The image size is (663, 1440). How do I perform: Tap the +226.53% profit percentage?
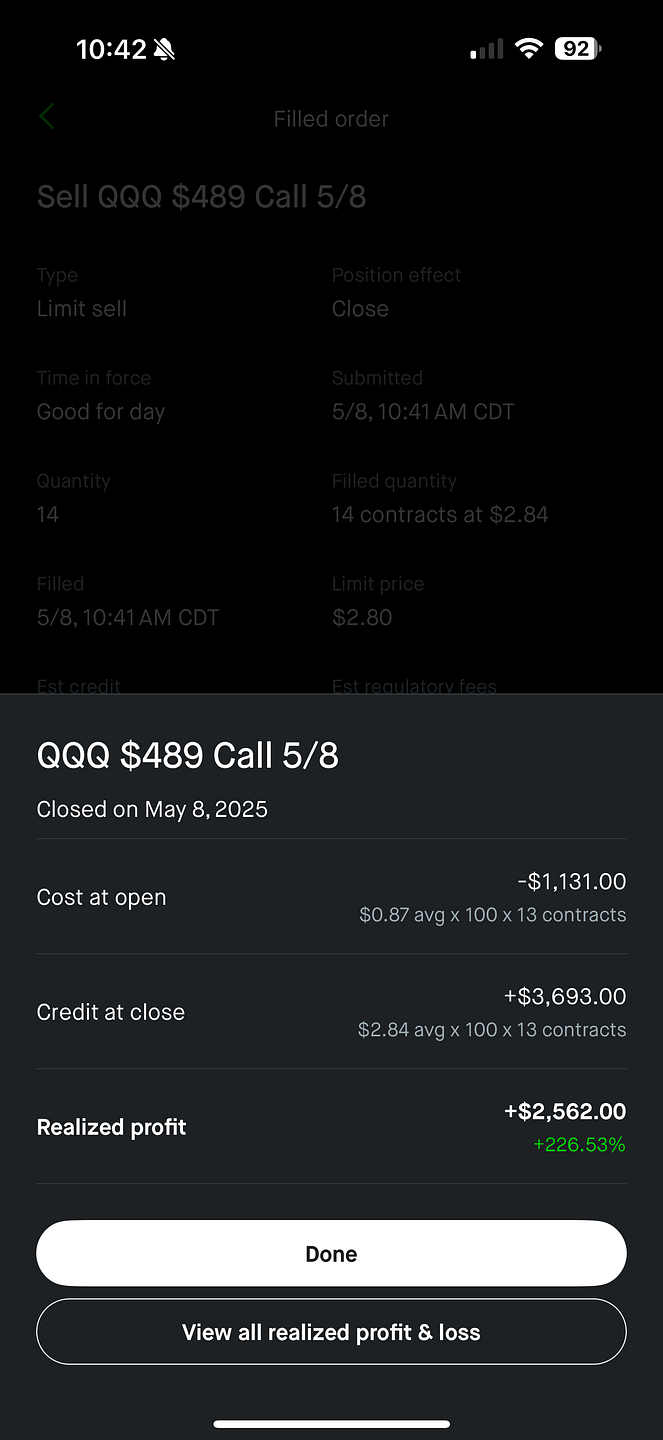coord(579,1145)
